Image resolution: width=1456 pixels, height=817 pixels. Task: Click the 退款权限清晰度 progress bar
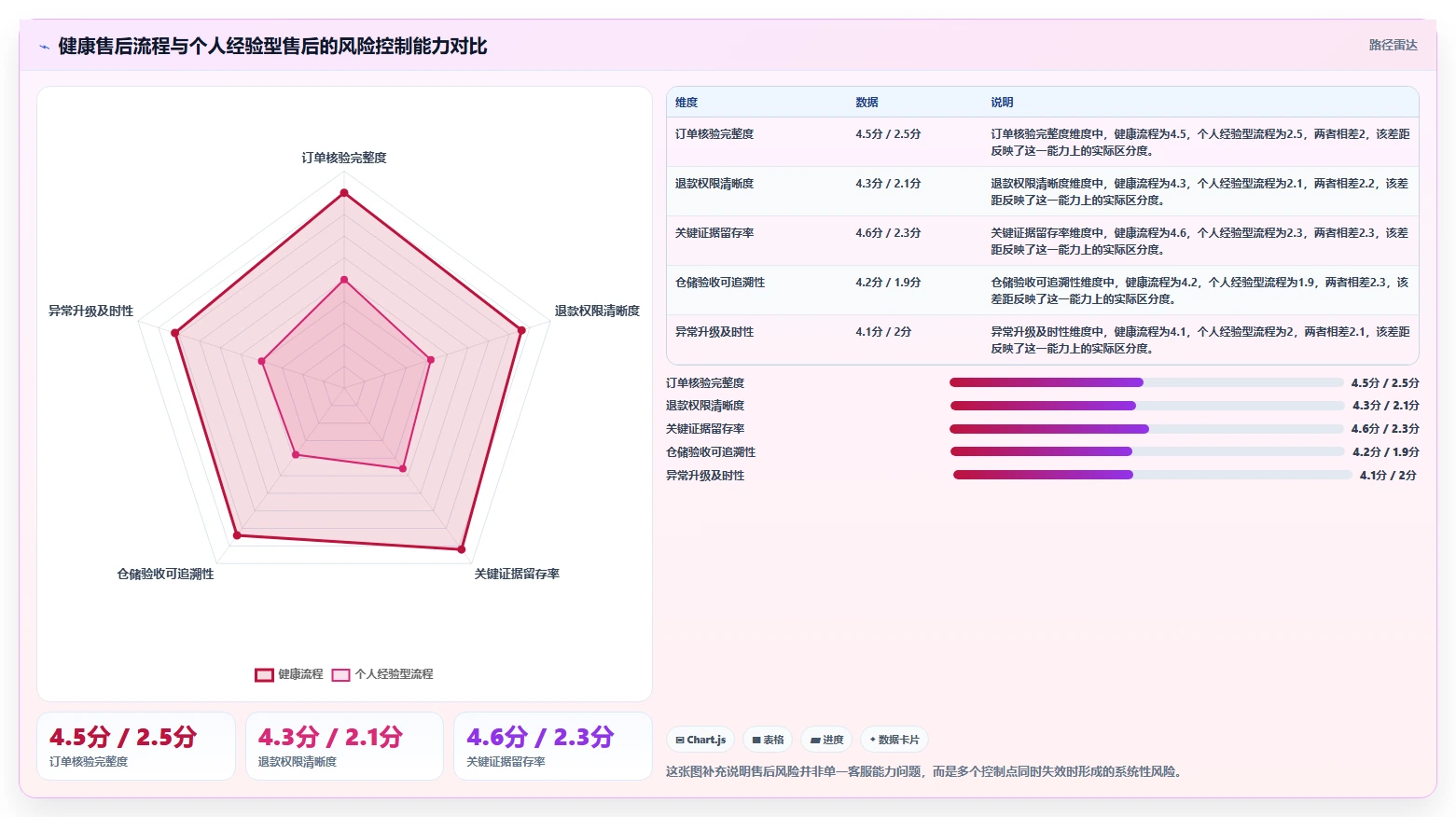click(x=1147, y=406)
